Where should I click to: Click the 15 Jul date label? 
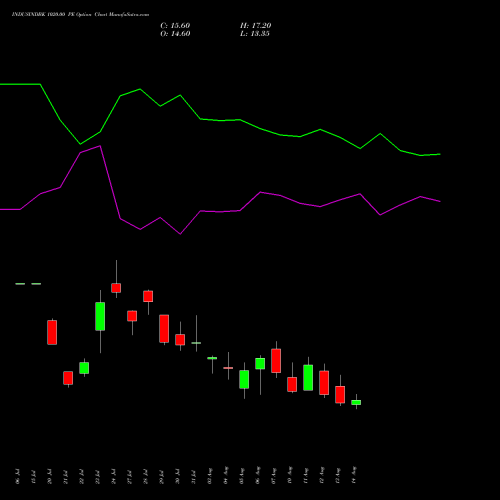(x=34, y=476)
